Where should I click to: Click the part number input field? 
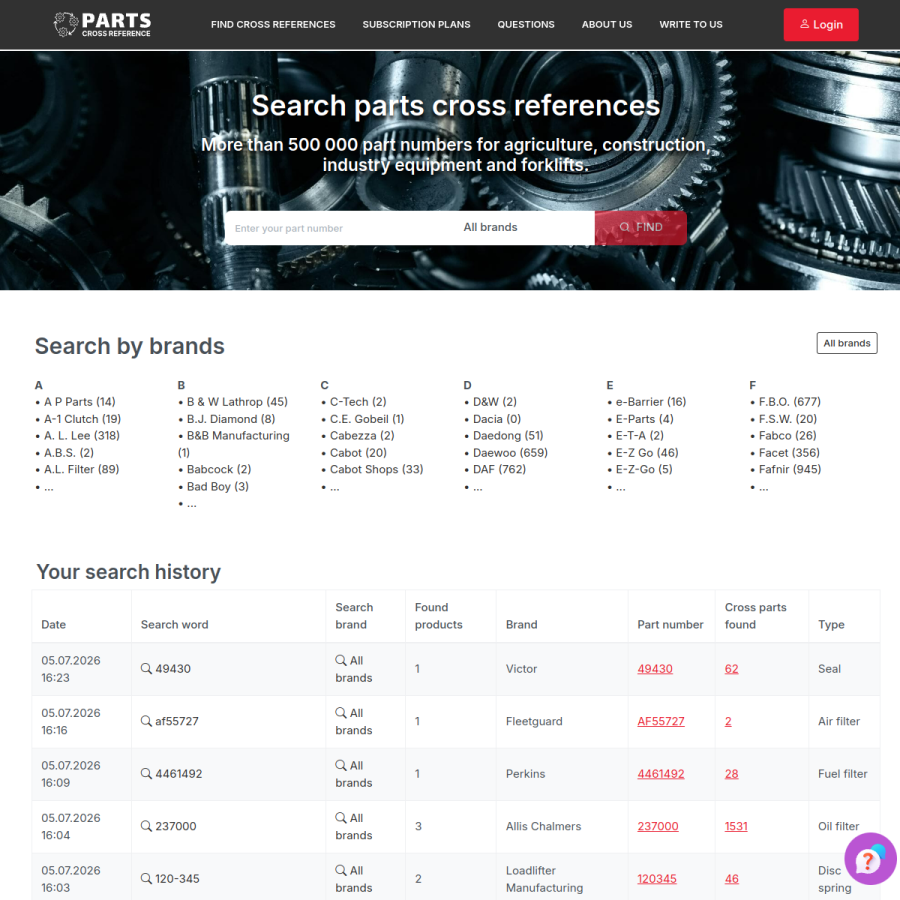tap(340, 228)
